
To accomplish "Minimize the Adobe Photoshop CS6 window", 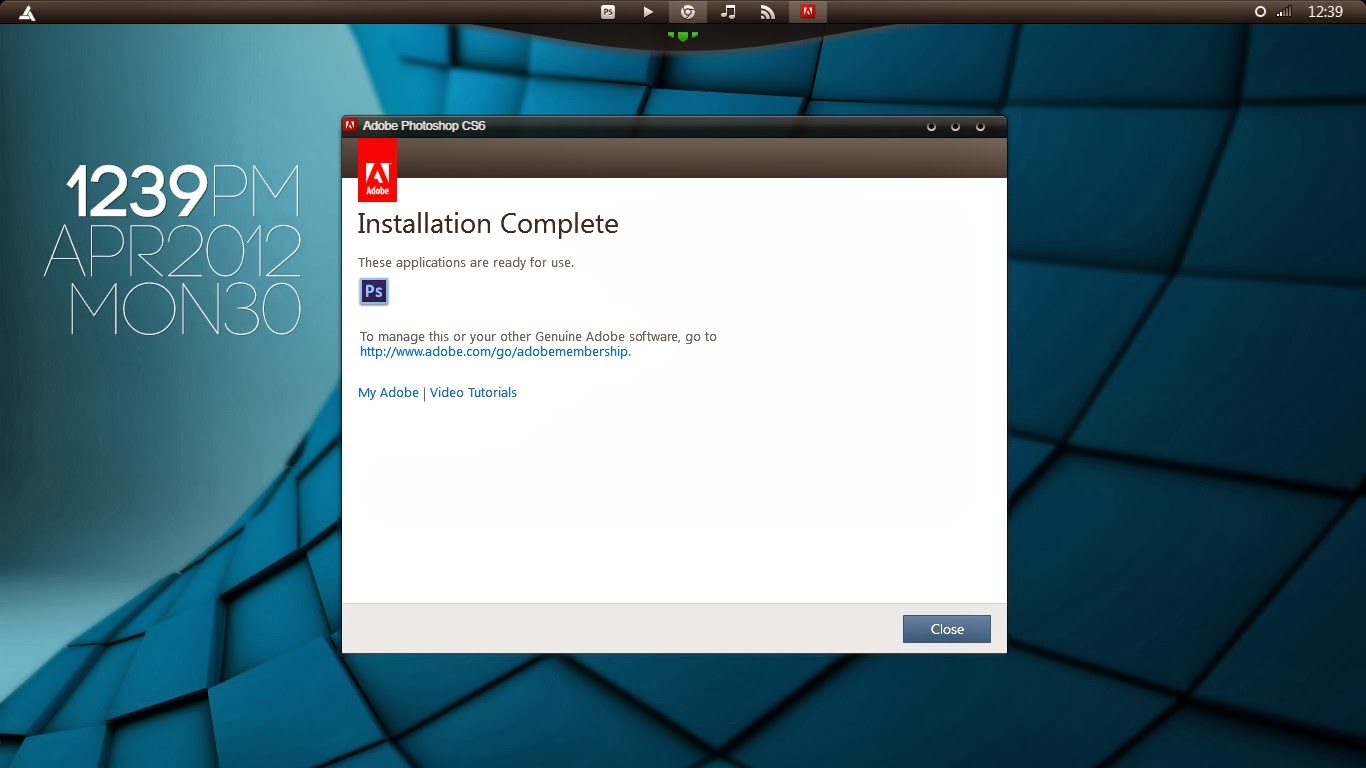I will [931, 127].
